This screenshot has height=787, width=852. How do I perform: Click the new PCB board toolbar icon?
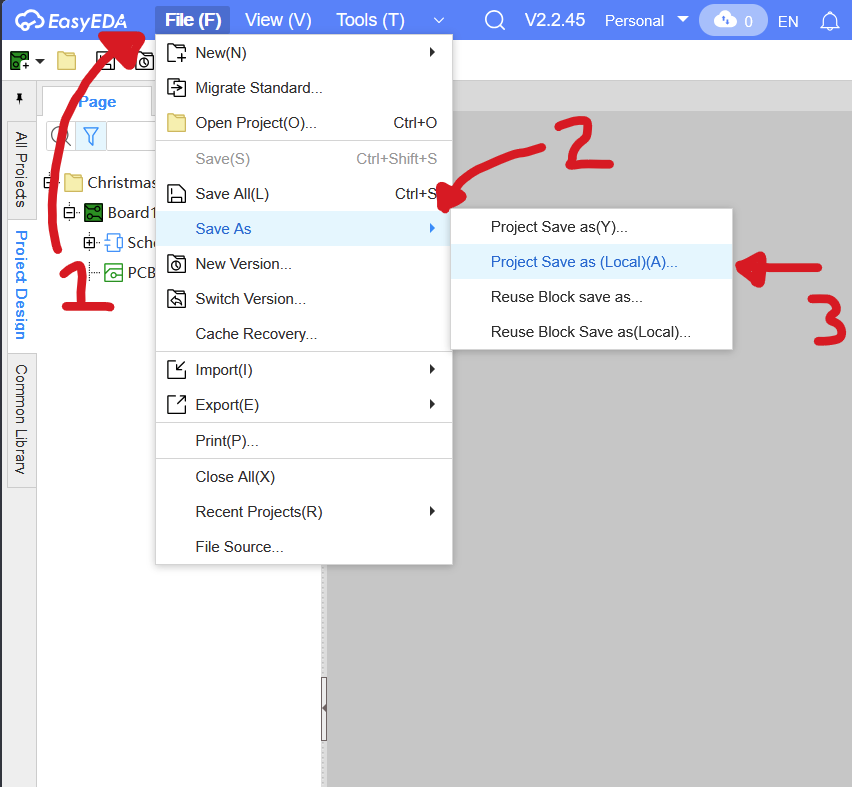pos(20,61)
